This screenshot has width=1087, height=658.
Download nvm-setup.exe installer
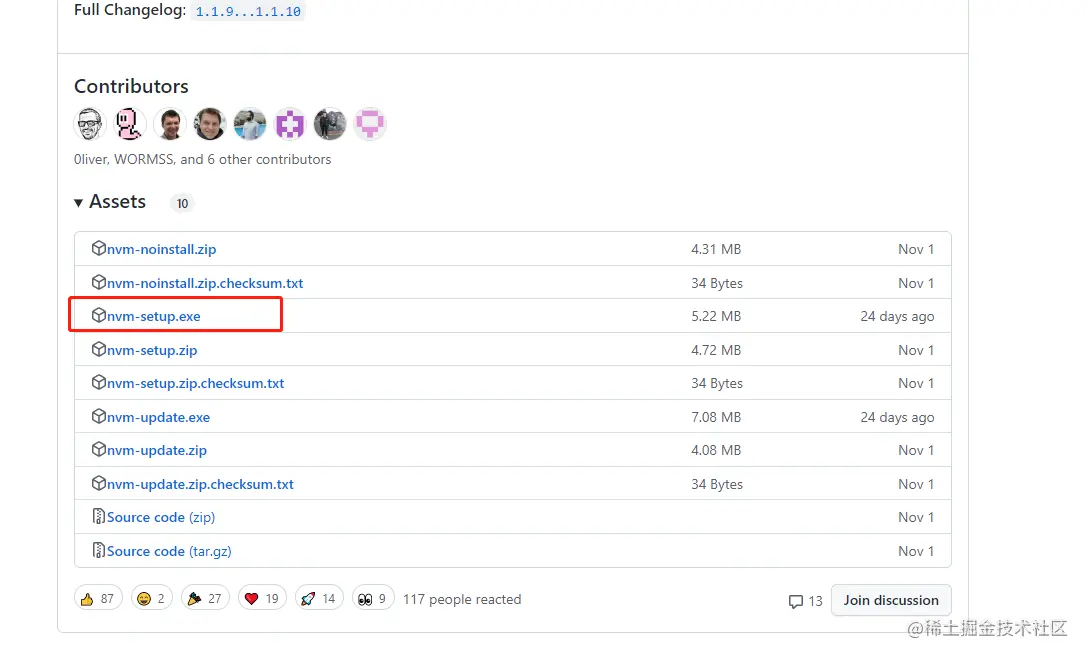(x=154, y=317)
